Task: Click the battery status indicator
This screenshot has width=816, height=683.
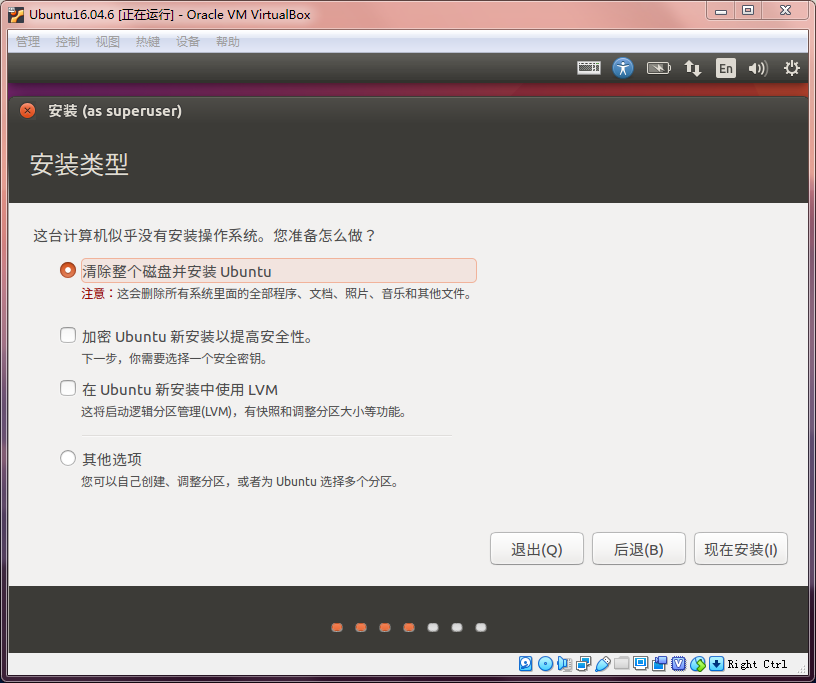Action: coord(658,68)
